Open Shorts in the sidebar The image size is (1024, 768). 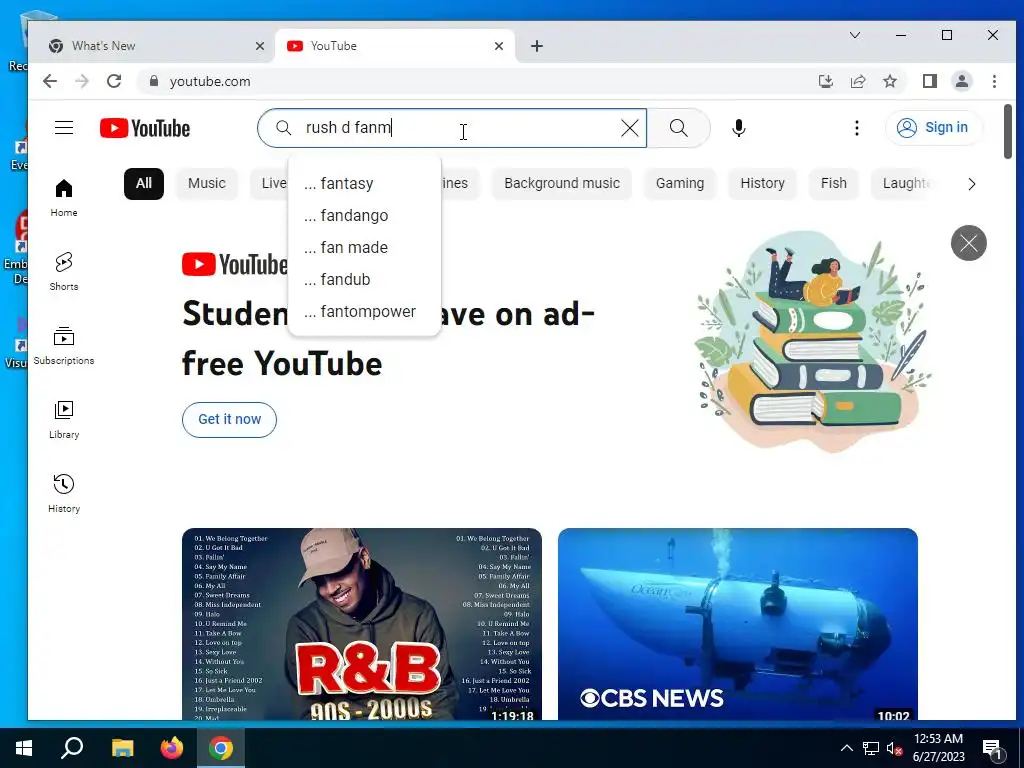(64, 272)
